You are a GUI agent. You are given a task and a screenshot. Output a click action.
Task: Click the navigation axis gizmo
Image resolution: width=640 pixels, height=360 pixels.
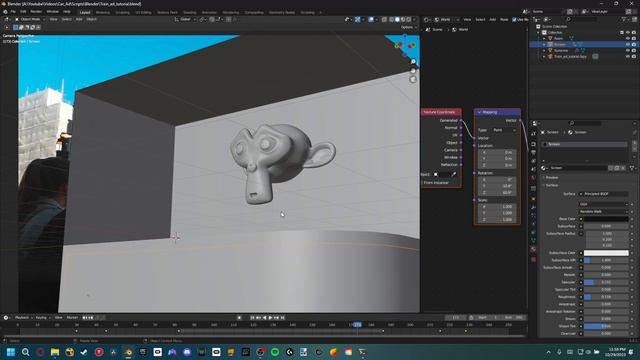click(x=405, y=44)
